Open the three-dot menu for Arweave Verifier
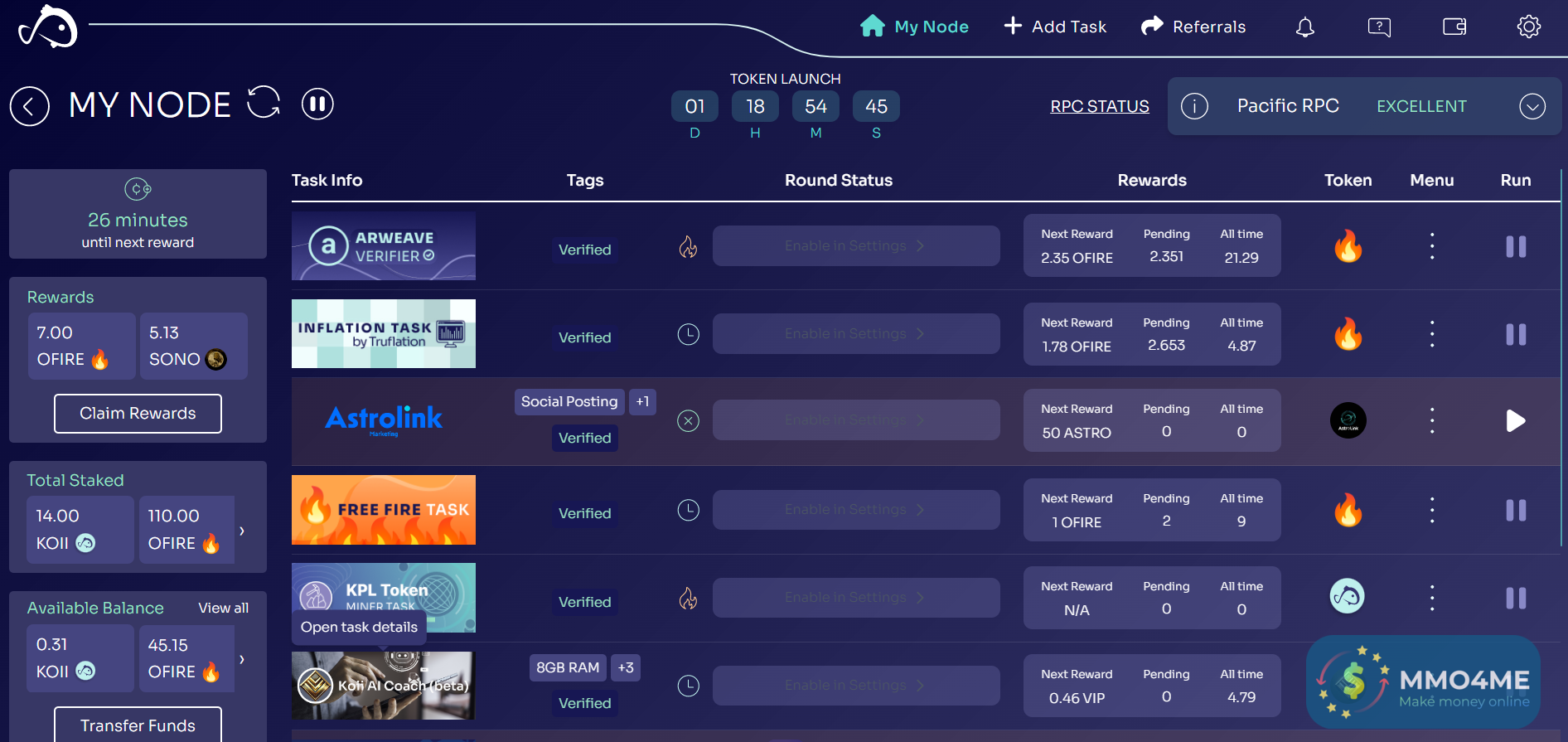 tap(1432, 246)
